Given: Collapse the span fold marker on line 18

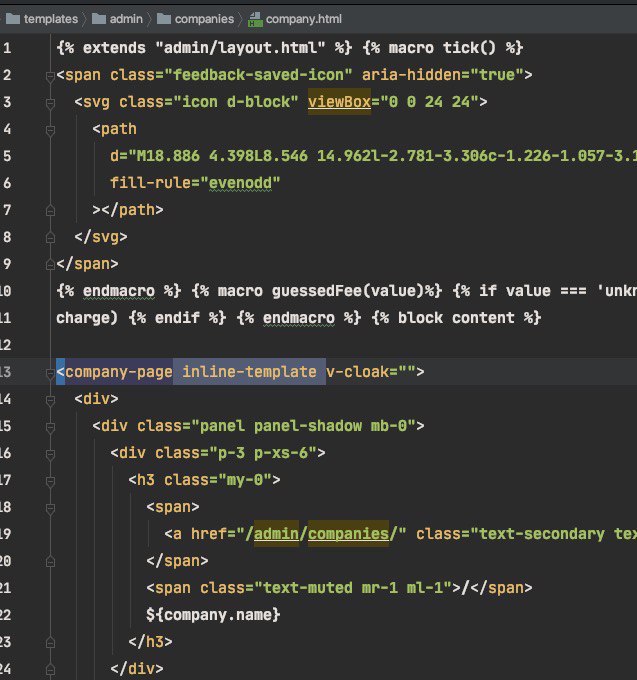Looking at the screenshot, I should click(x=50, y=508).
